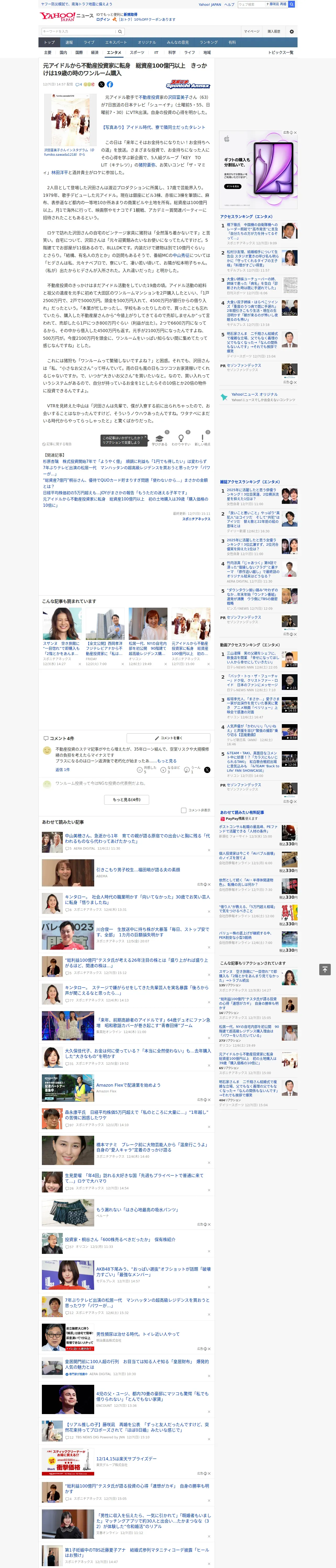This screenshot has width=336, height=1568.
Task: Select the 有料 navigation tab
Action: coord(232,43)
